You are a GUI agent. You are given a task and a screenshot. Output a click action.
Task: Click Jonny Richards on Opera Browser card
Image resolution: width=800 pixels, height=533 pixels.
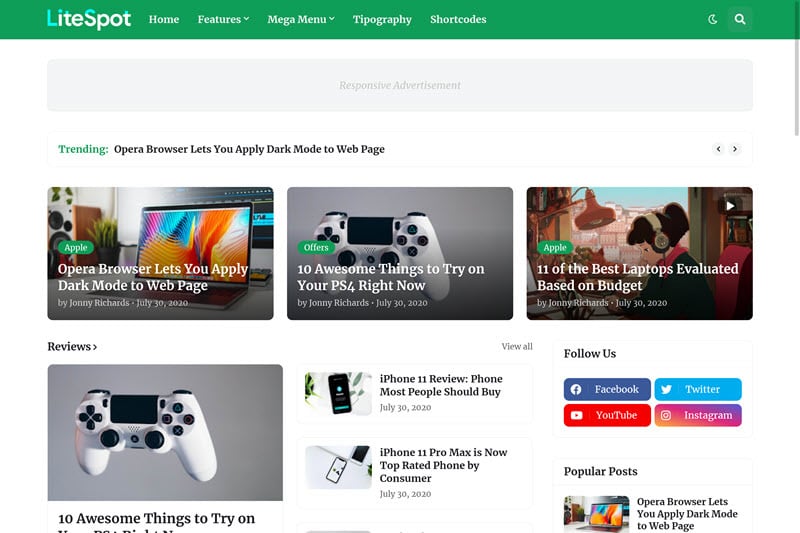pos(99,302)
